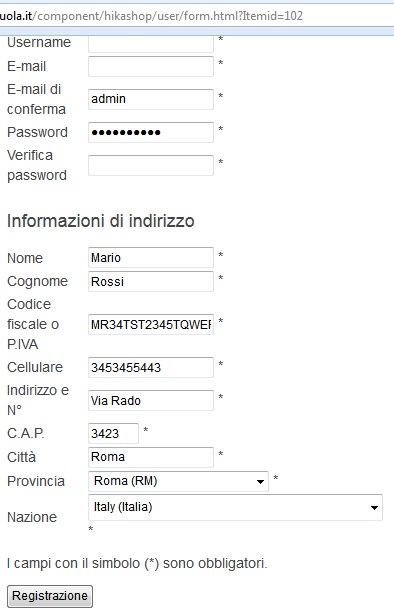The height and width of the screenshot is (616, 394).
Task: Click the Informazioni di indirizzo heading
Action: [x=101, y=221]
